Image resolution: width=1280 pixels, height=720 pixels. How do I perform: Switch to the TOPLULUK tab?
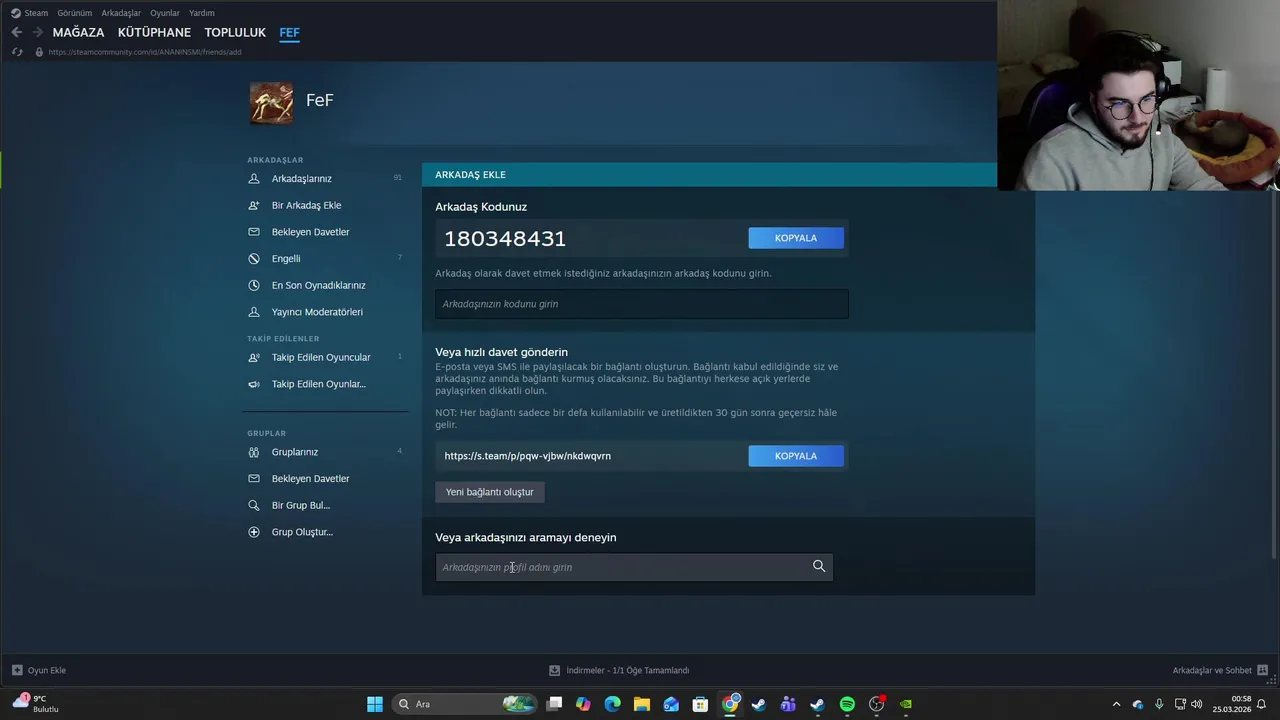point(235,33)
